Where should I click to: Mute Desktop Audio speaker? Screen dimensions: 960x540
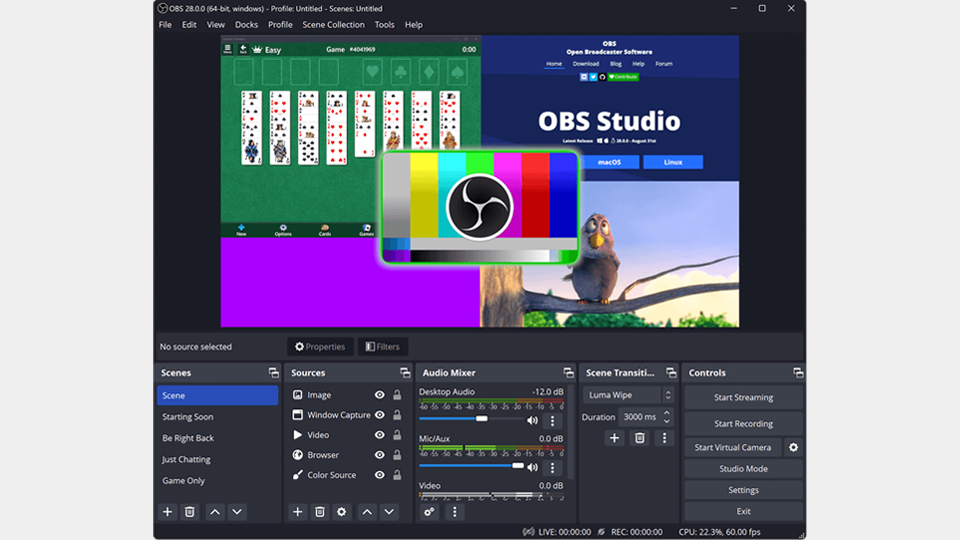click(532, 421)
